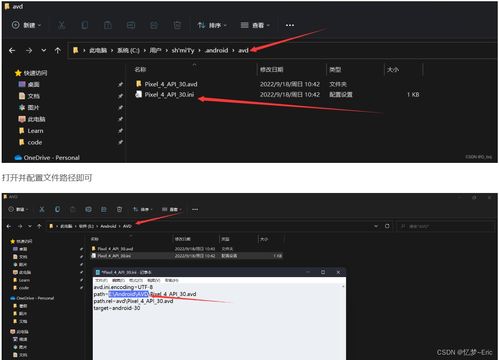Navigate up one folder level in upper window
Screen dimensions: 499x360
point(58,50)
